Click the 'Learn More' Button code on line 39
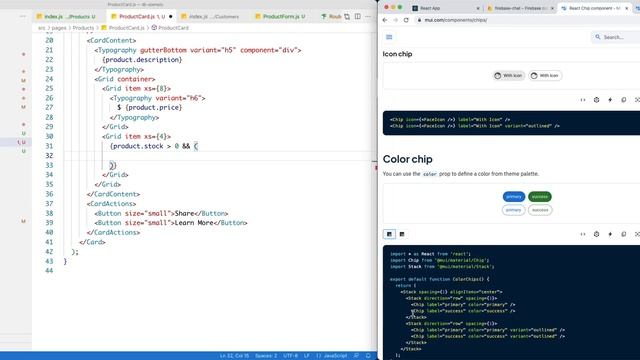Screen dimensions: 640x360 171,223
